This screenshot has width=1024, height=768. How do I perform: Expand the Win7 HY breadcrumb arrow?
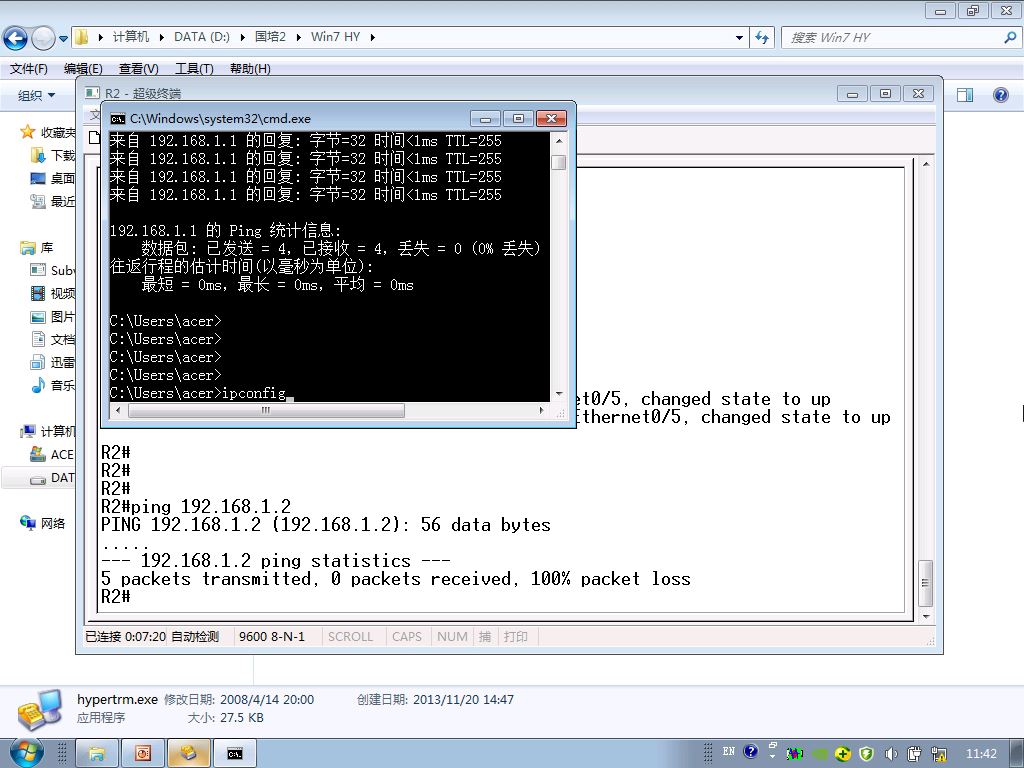pyautogui.click(x=372, y=37)
